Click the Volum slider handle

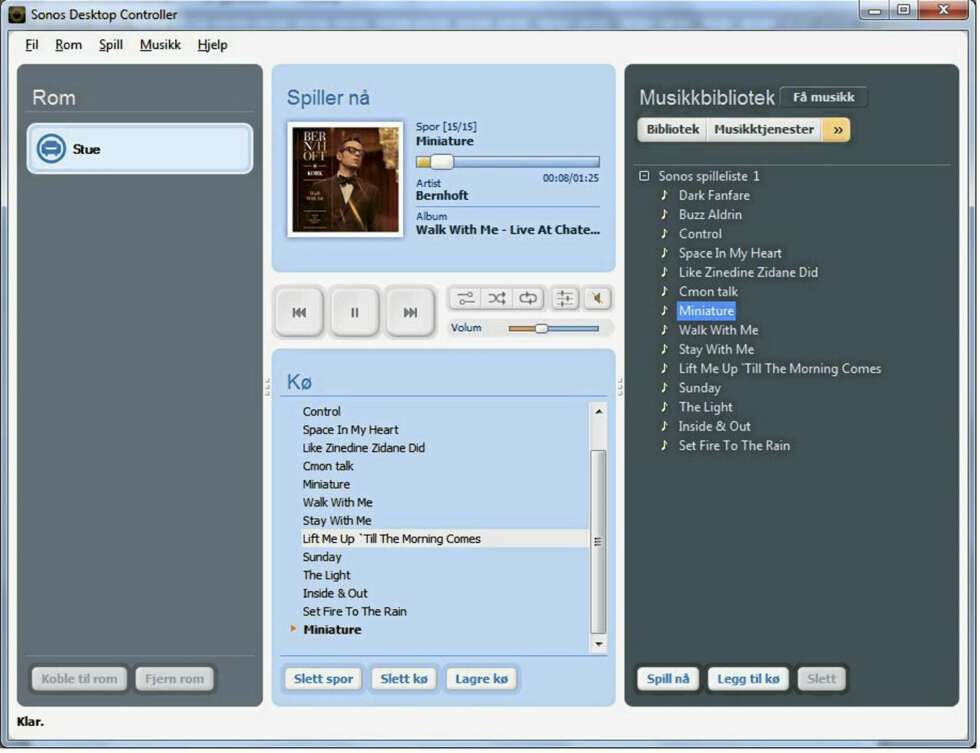pyautogui.click(x=541, y=328)
